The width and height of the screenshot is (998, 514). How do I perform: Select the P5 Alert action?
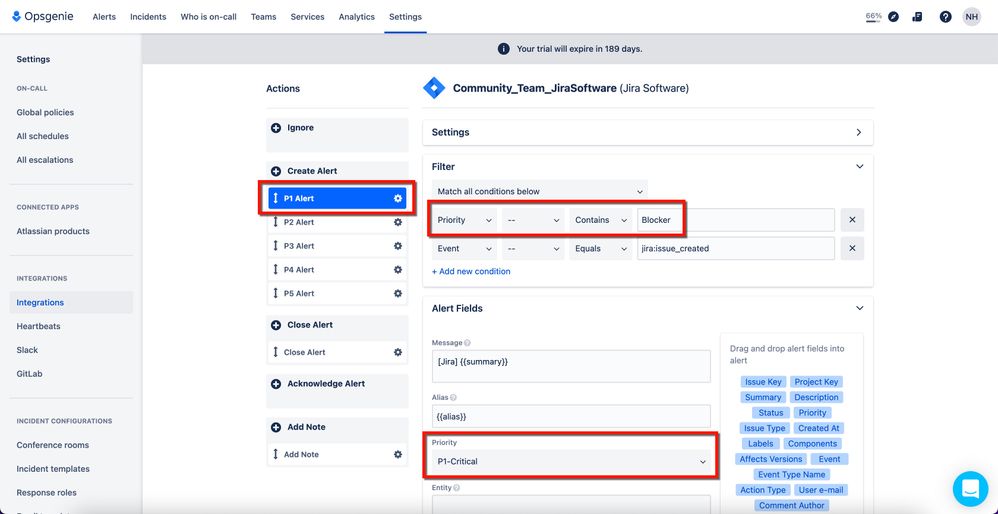(337, 293)
